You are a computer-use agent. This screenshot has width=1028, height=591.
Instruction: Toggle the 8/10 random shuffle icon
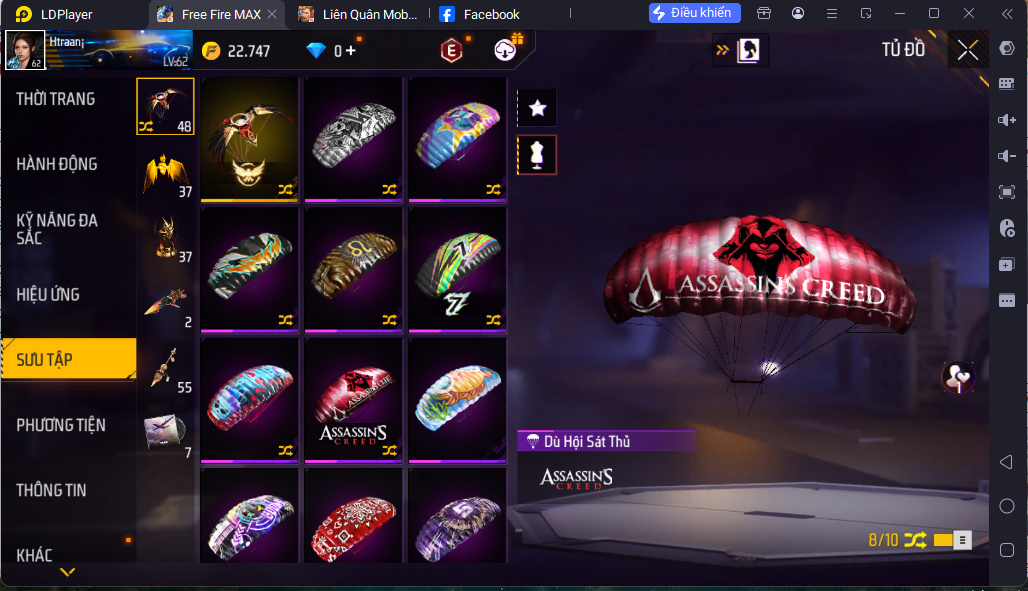[x=915, y=540]
